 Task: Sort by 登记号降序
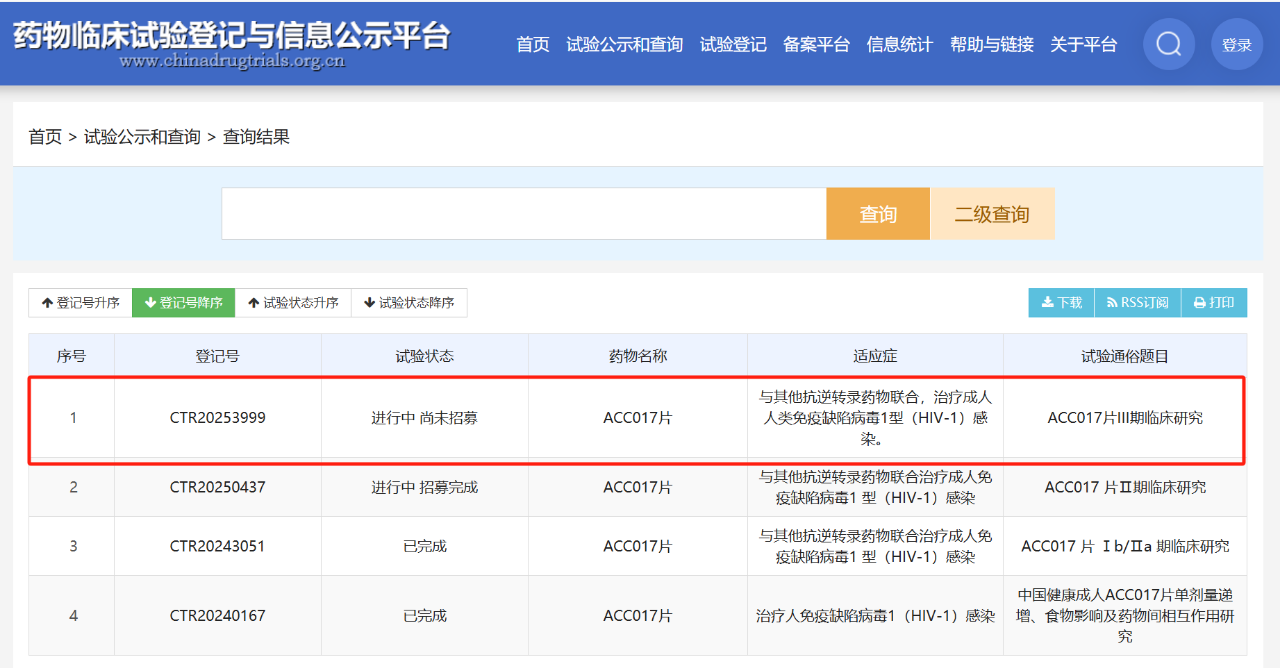click(183, 303)
